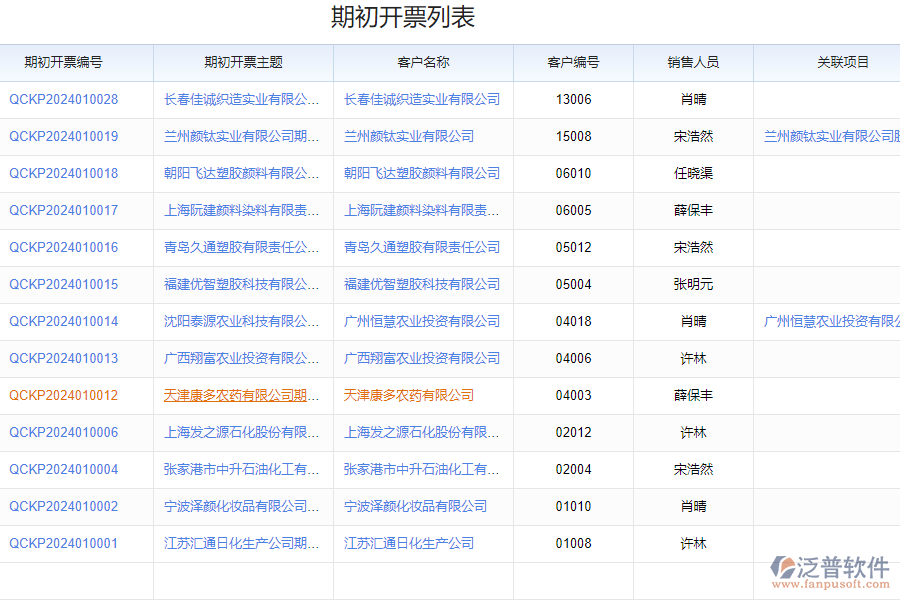Click salesperson 薛保丰 in row QCKP2024010017

coord(693,210)
